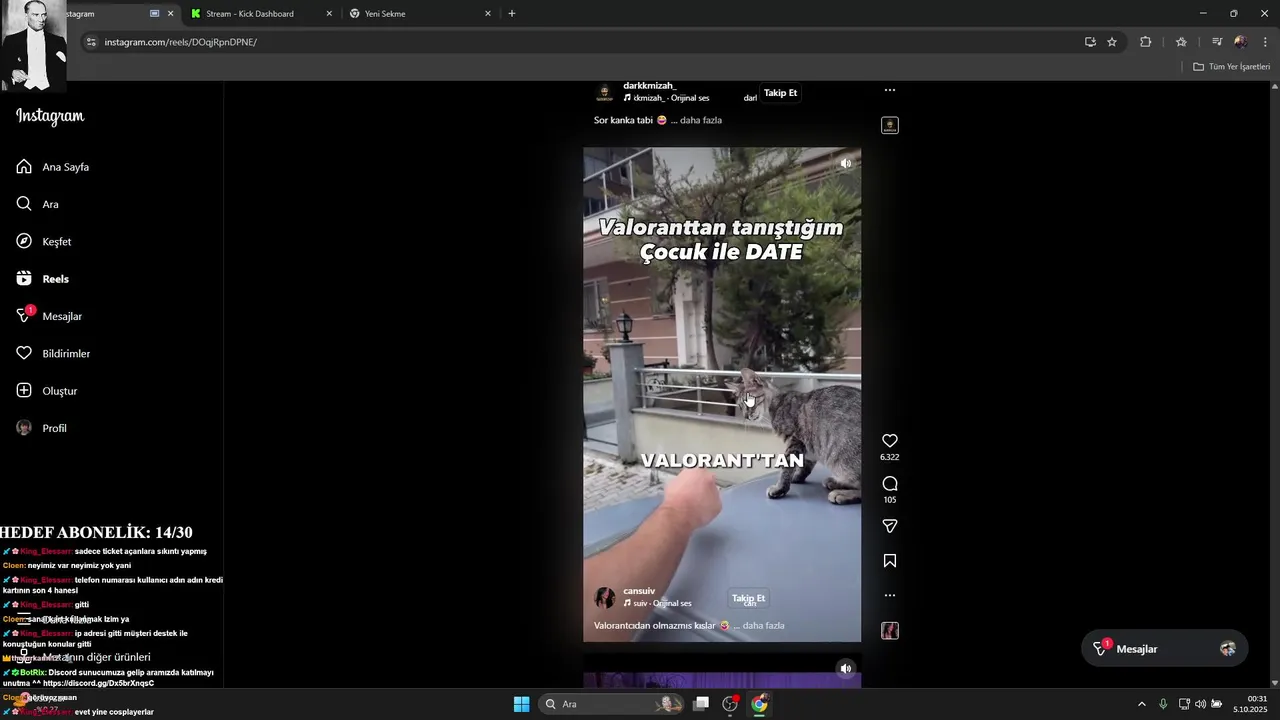The width and height of the screenshot is (1280, 720).
Task: Open a new browser tab
Action: [512, 14]
